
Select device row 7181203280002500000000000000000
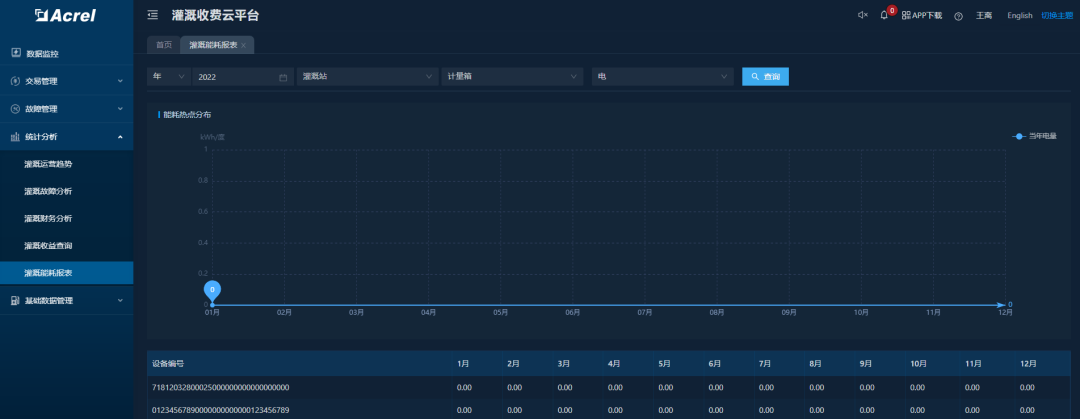[609, 387]
